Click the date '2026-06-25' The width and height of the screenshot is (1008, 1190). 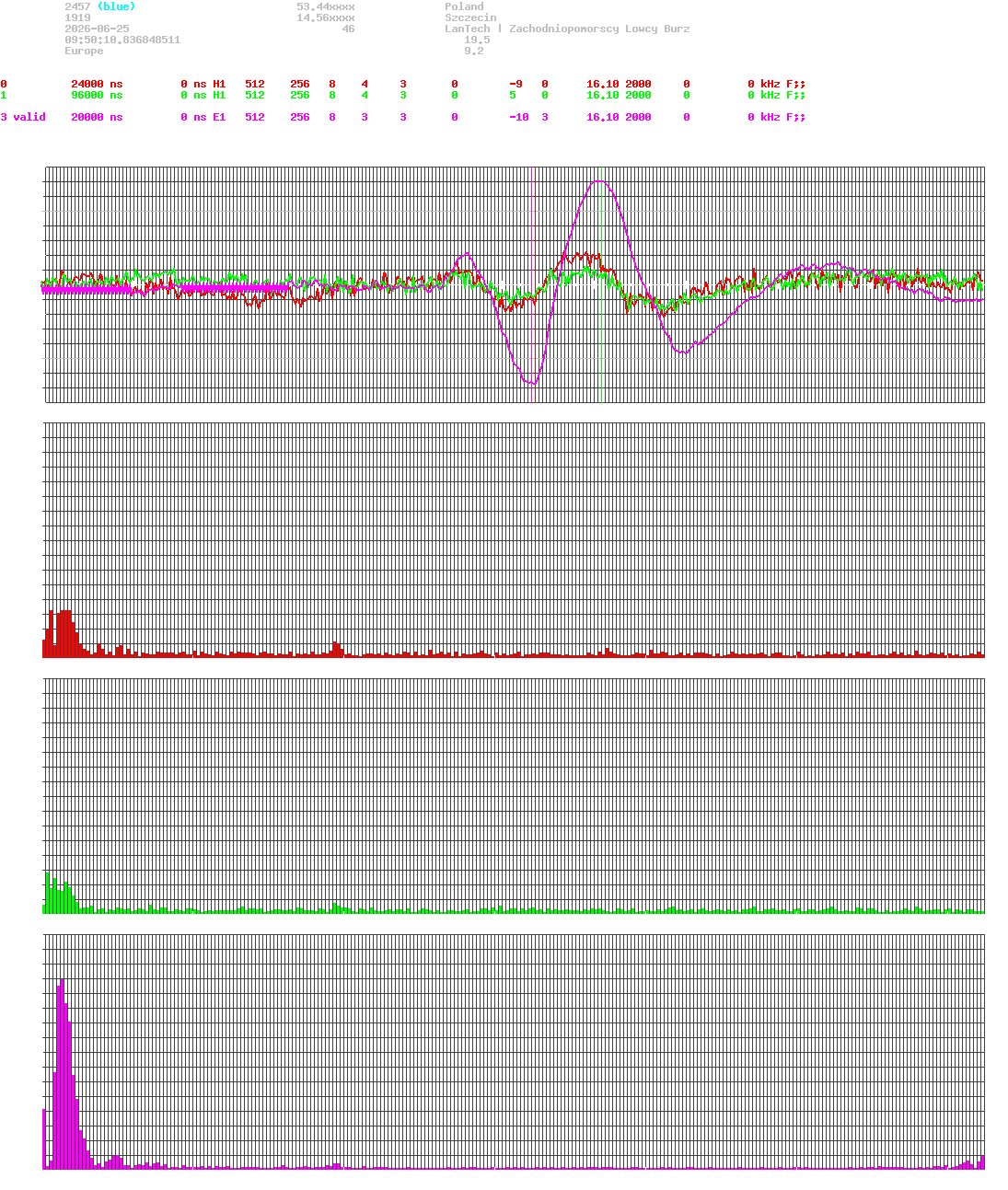click(97, 29)
